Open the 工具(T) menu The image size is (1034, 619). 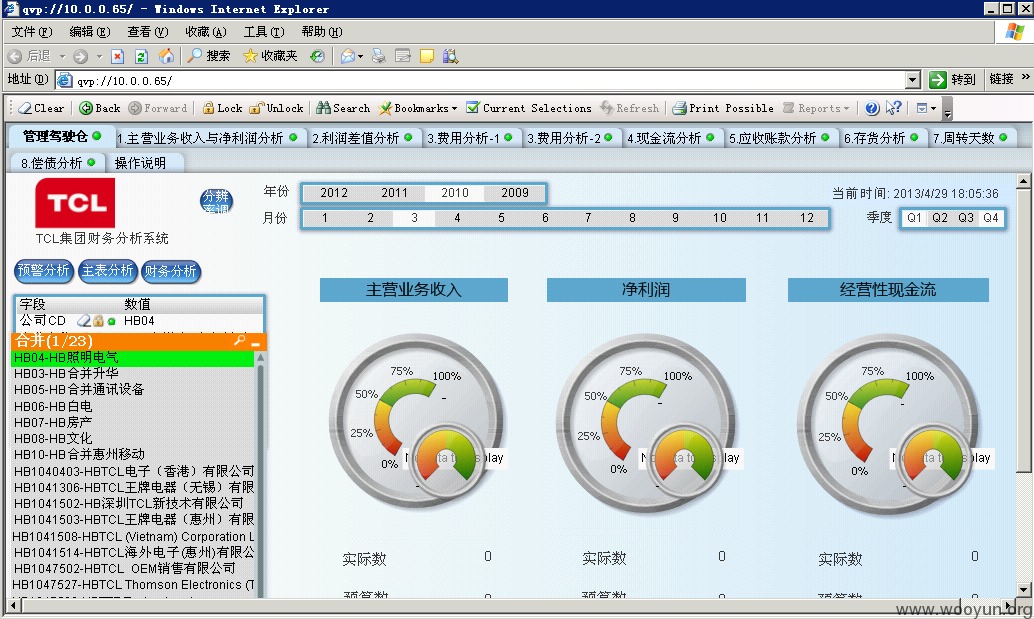[264, 32]
